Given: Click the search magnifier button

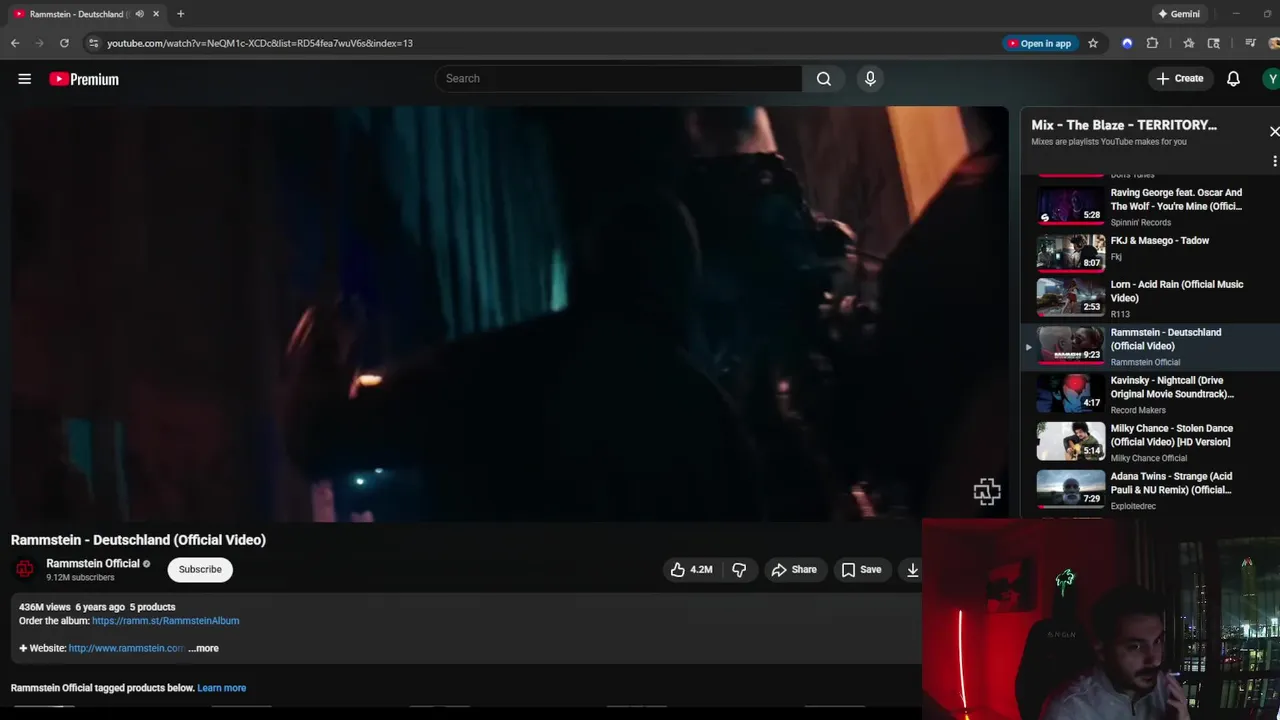Looking at the screenshot, I should tap(824, 78).
